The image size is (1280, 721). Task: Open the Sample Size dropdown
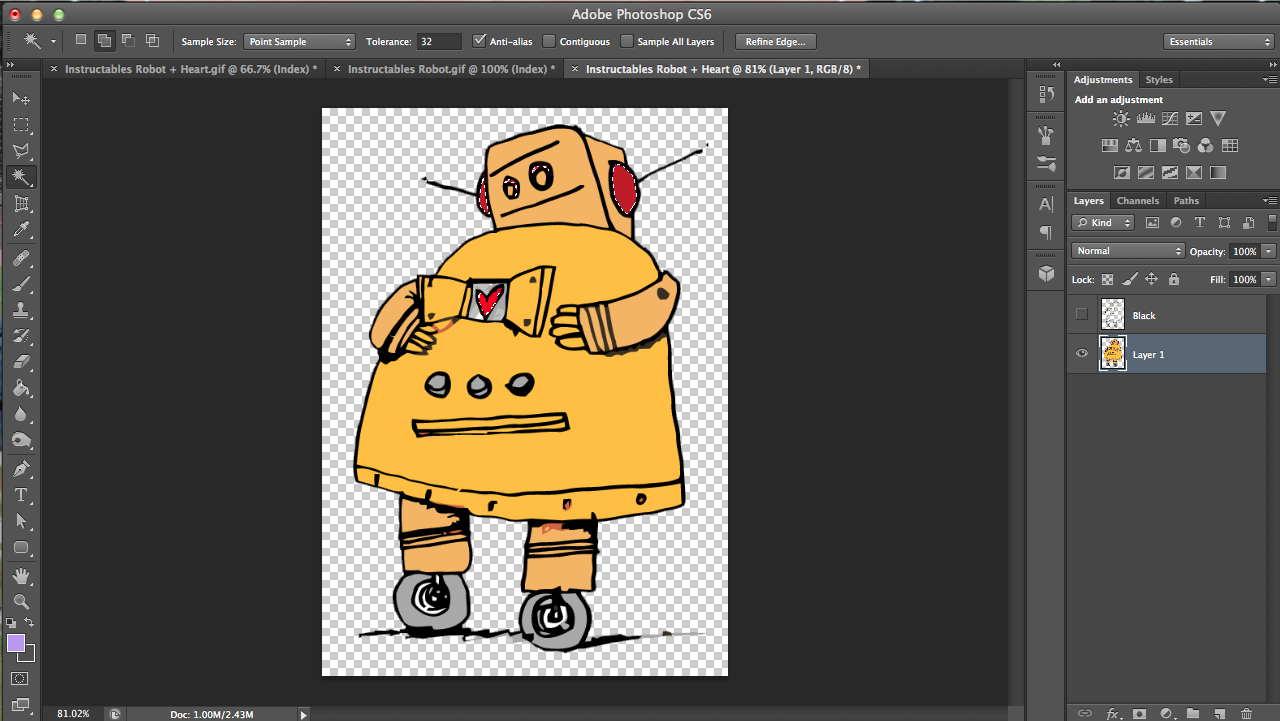[x=300, y=41]
